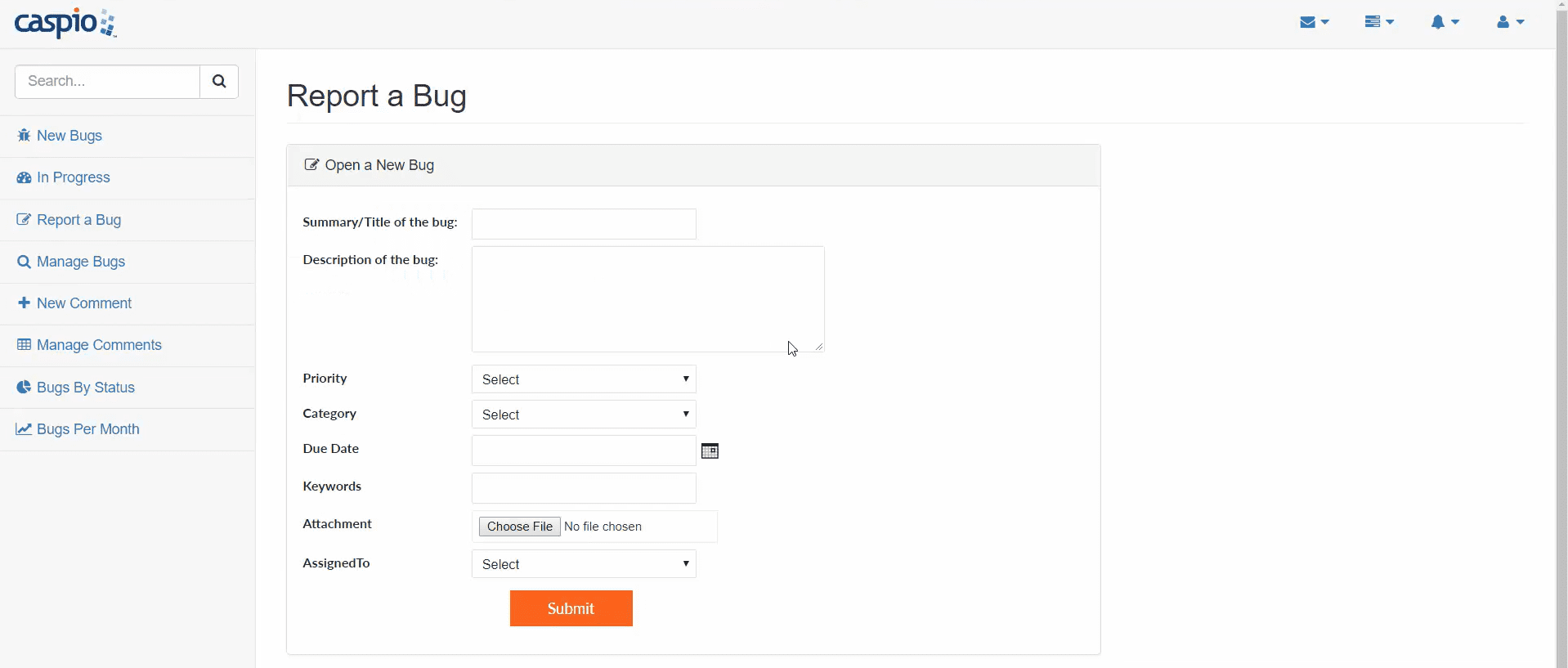Viewport: 1568px width, 668px height.
Task: Click the envelope messages icon in header
Action: tap(1314, 23)
